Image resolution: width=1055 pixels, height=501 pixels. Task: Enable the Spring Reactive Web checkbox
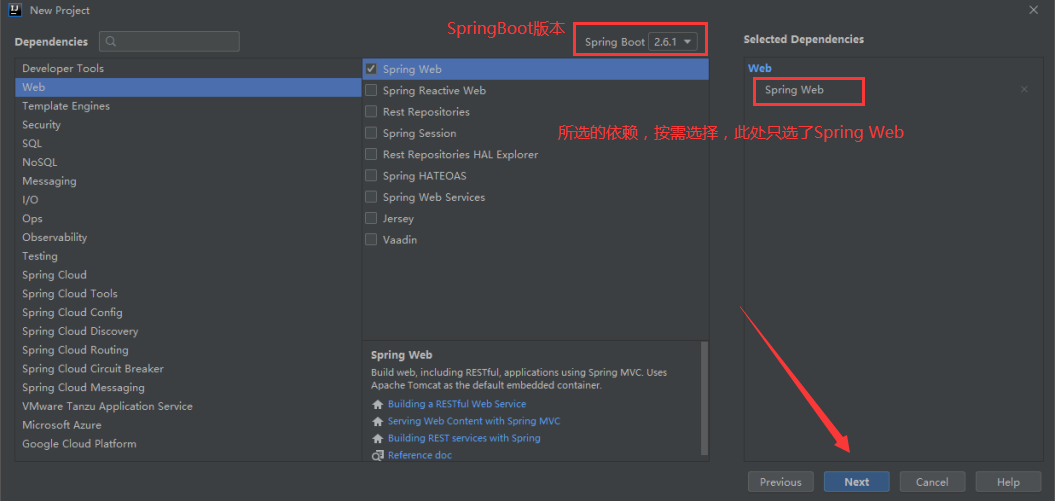point(371,90)
